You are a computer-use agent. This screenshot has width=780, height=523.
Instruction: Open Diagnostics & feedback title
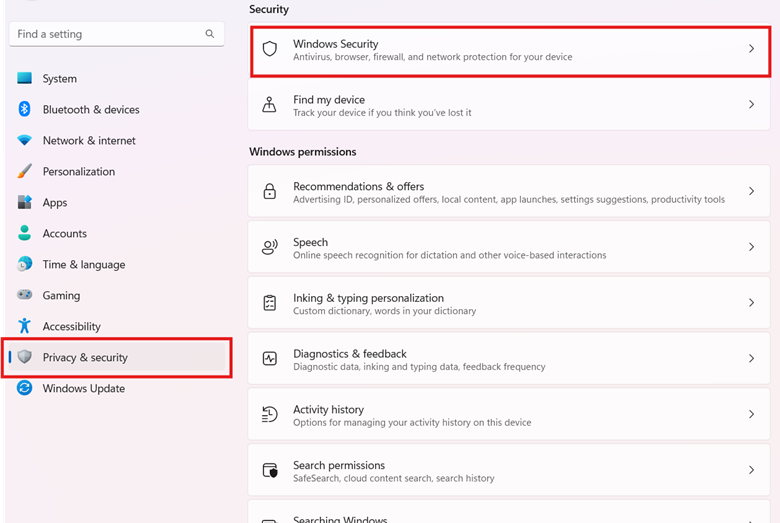(x=350, y=354)
